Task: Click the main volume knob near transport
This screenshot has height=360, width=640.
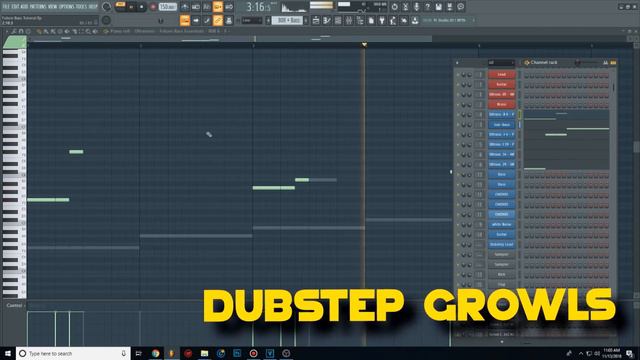Action: (x=106, y=7)
